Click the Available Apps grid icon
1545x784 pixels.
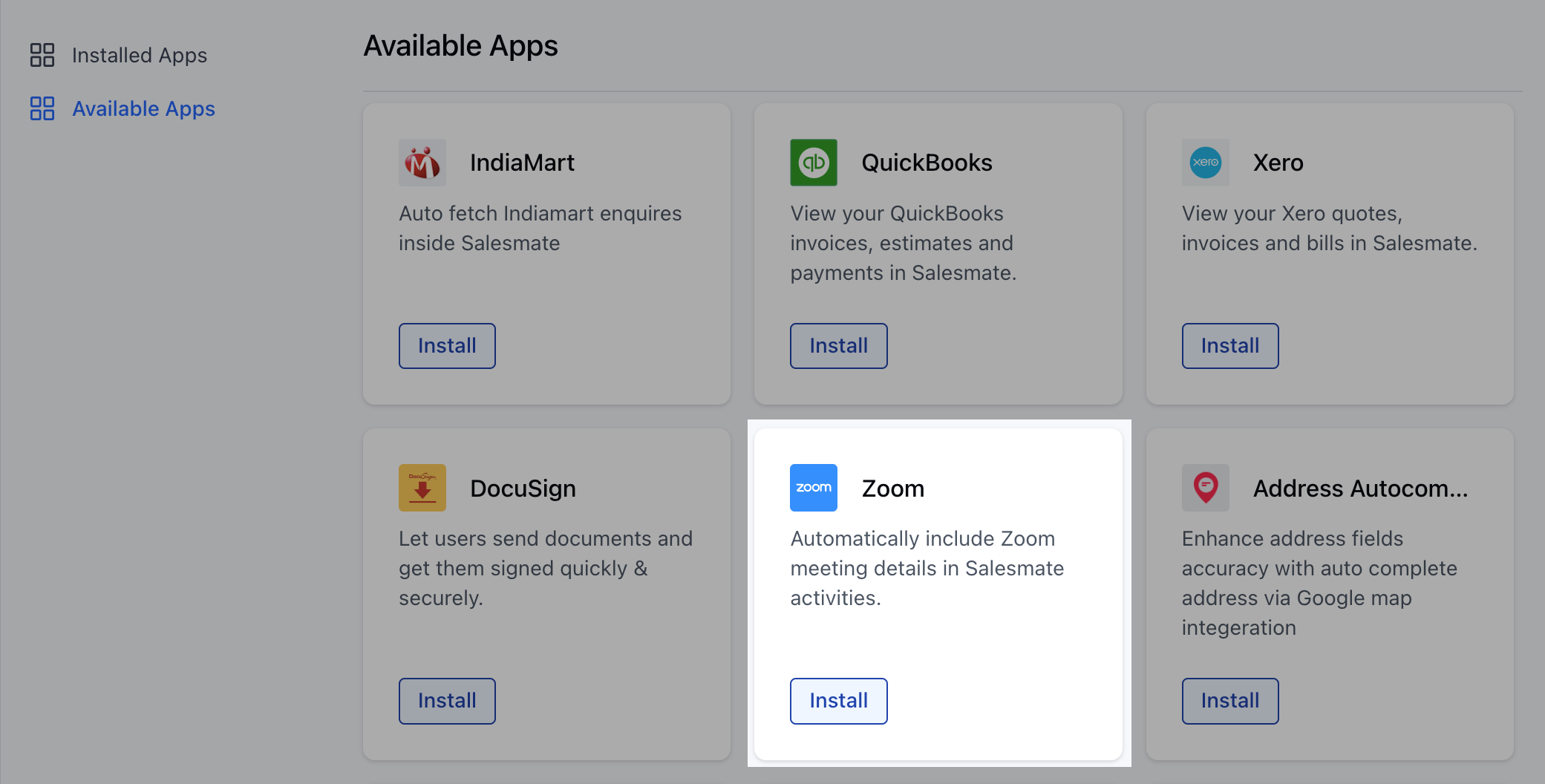42,108
